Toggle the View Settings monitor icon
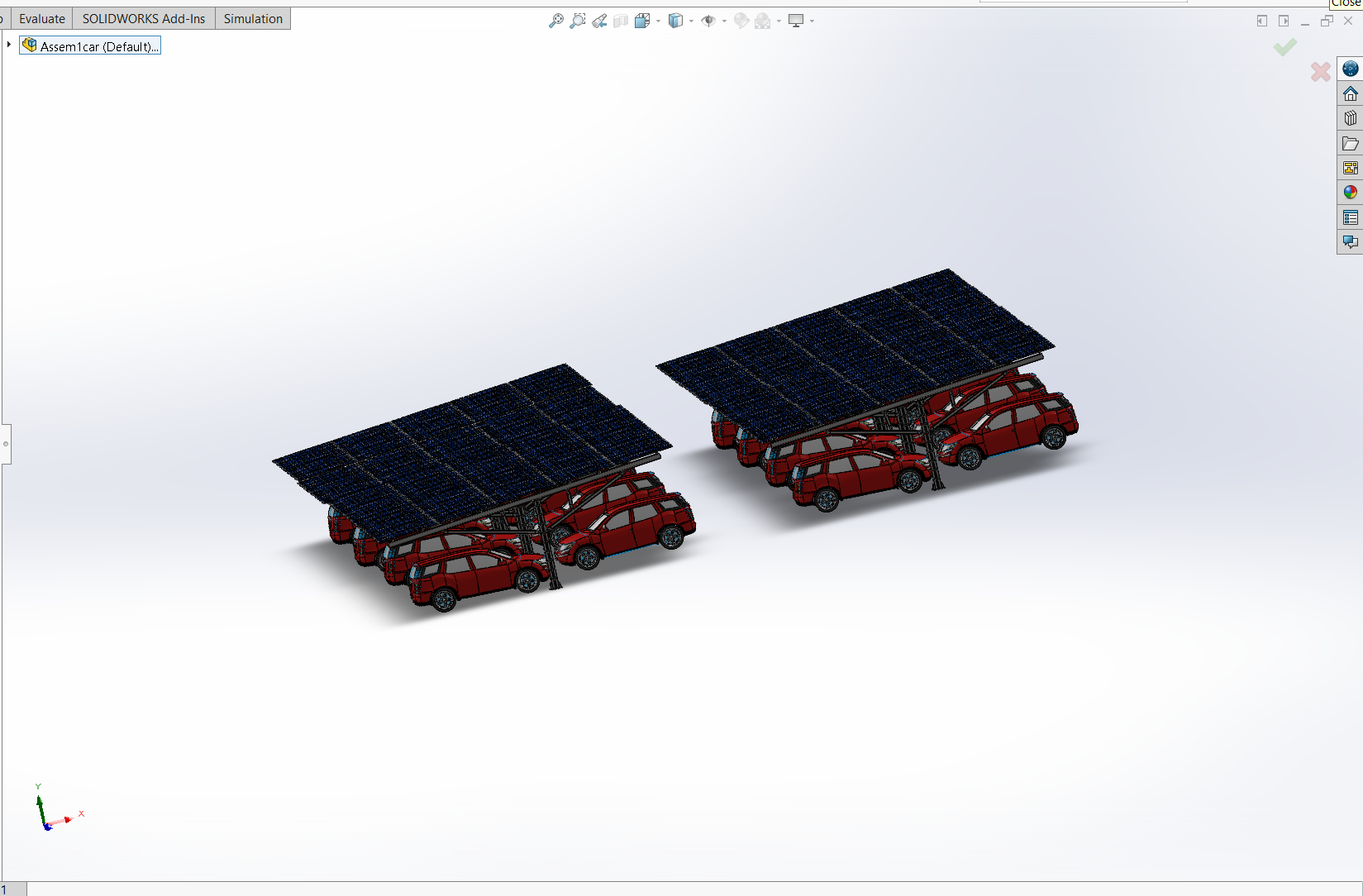 pos(796,21)
